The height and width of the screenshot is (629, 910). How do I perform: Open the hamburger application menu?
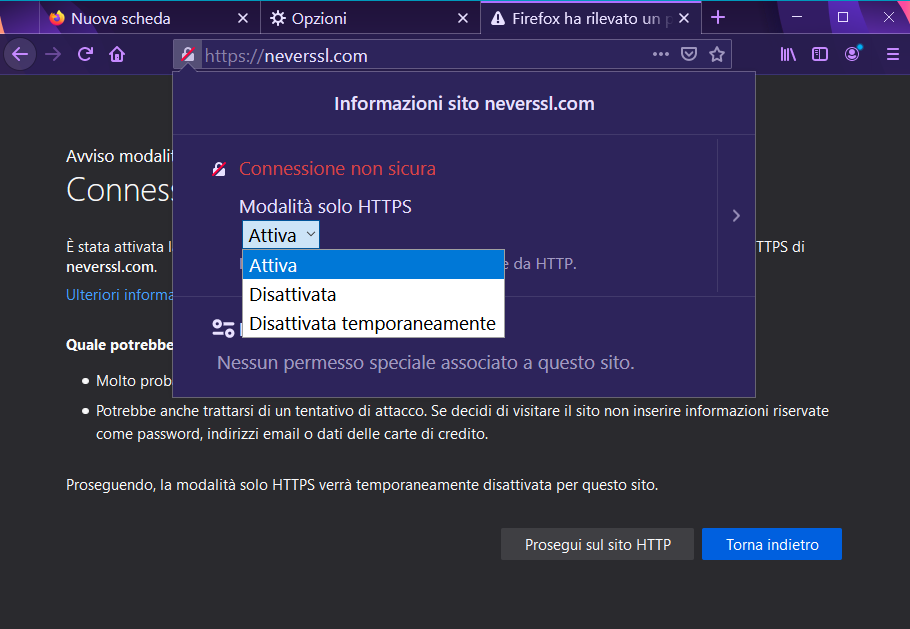click(x=893, y=55)
